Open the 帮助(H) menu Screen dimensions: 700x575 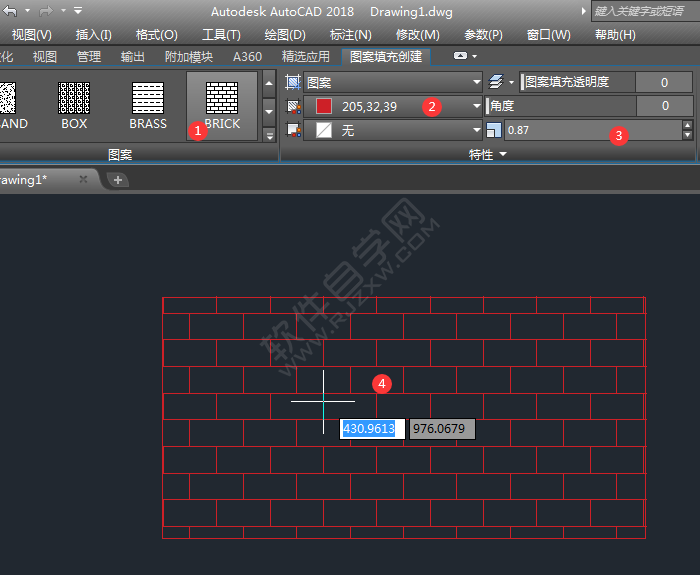coord(615,35)
